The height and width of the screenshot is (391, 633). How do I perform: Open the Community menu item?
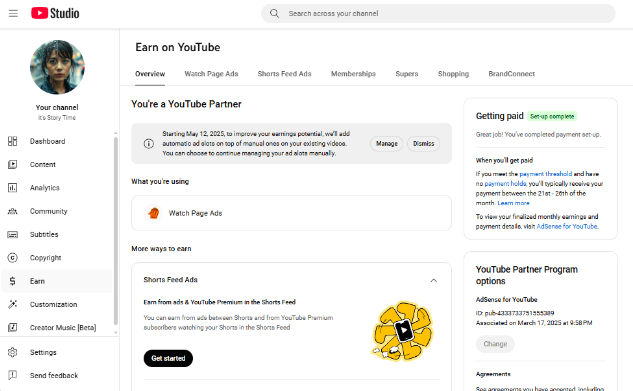click(48, 211)
